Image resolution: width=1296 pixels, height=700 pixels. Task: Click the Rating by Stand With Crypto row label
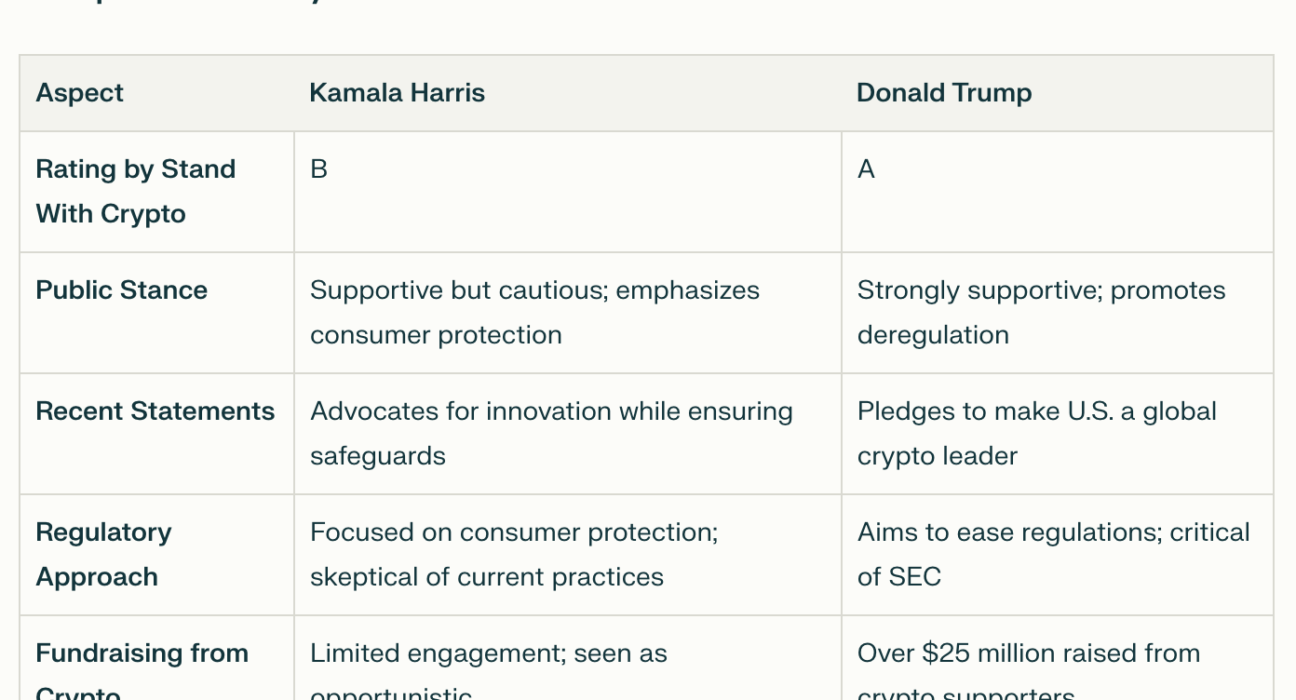135,191
